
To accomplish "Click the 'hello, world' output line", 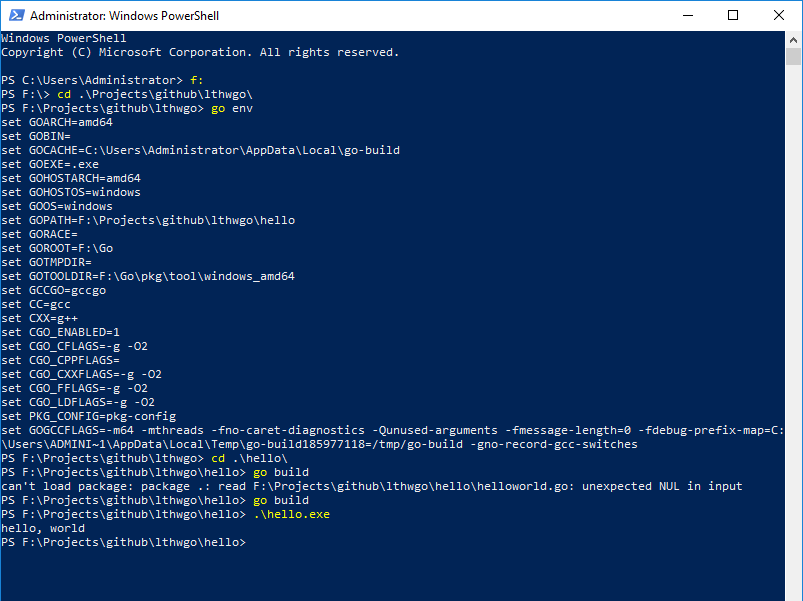I will click(43, 528).
